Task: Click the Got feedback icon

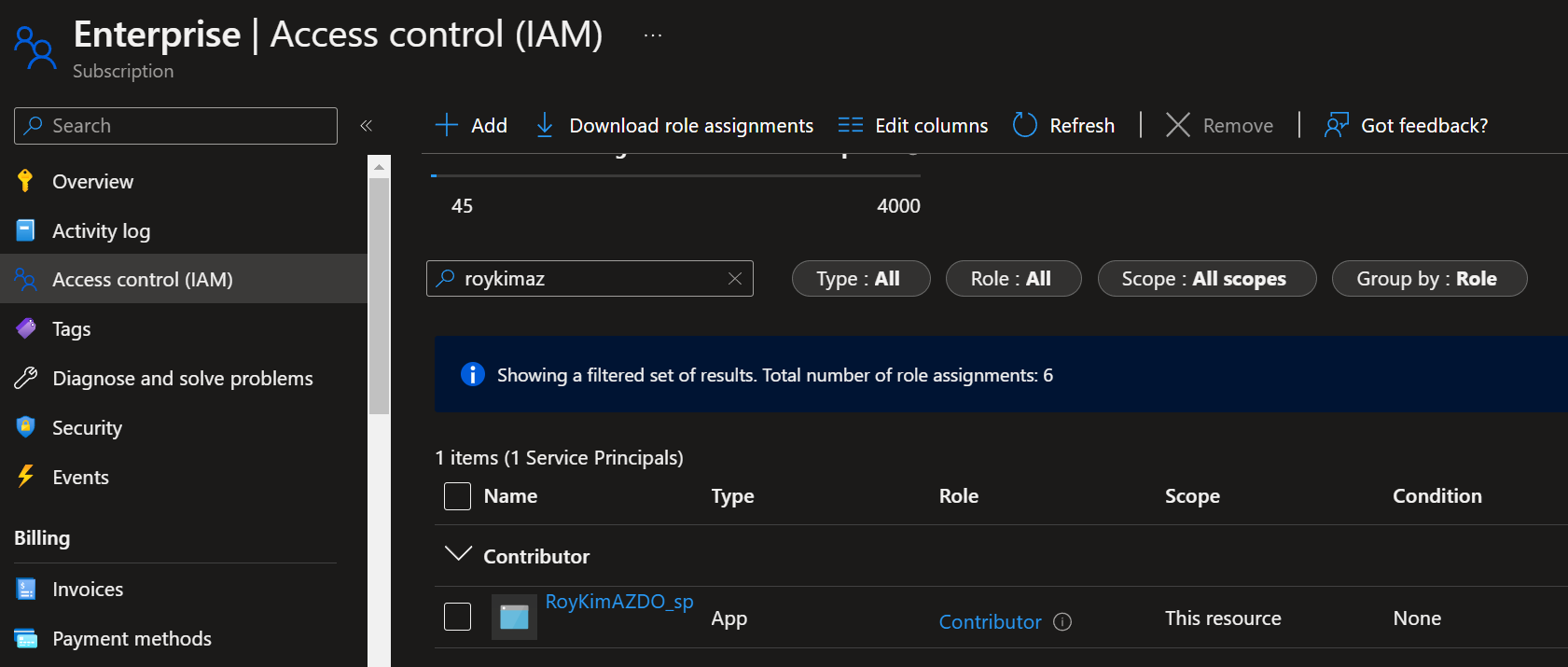Action: click(1337, 125)
